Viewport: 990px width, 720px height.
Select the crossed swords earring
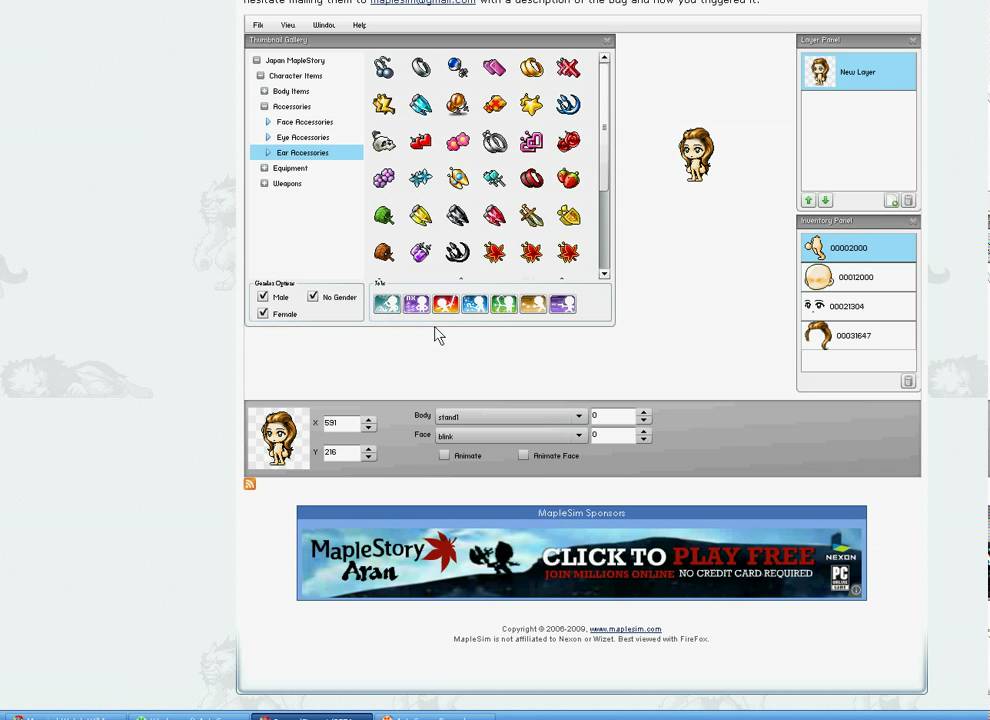531,215
